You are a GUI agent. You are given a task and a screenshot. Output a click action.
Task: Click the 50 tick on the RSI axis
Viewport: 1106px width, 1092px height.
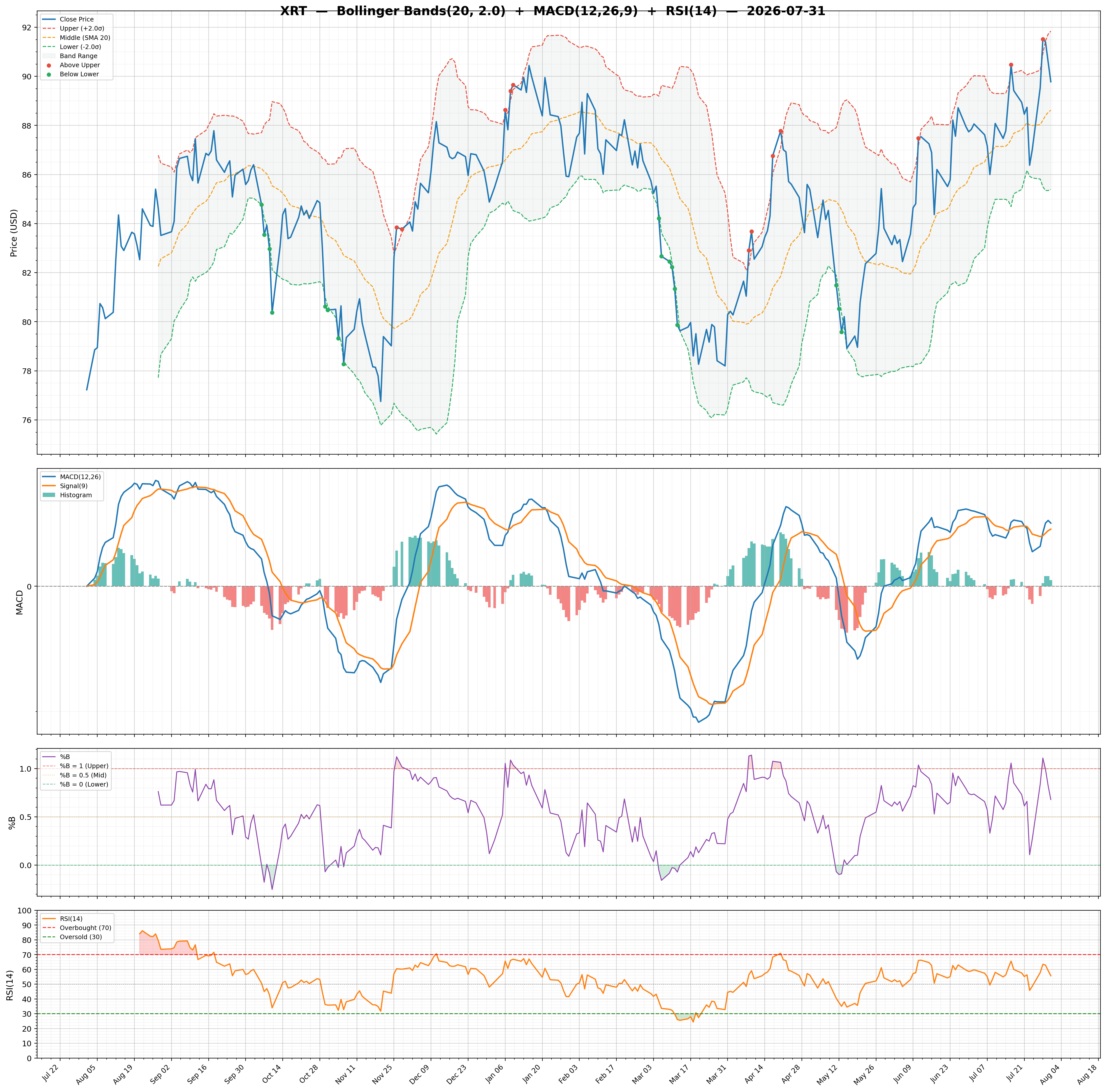(28, 984)
